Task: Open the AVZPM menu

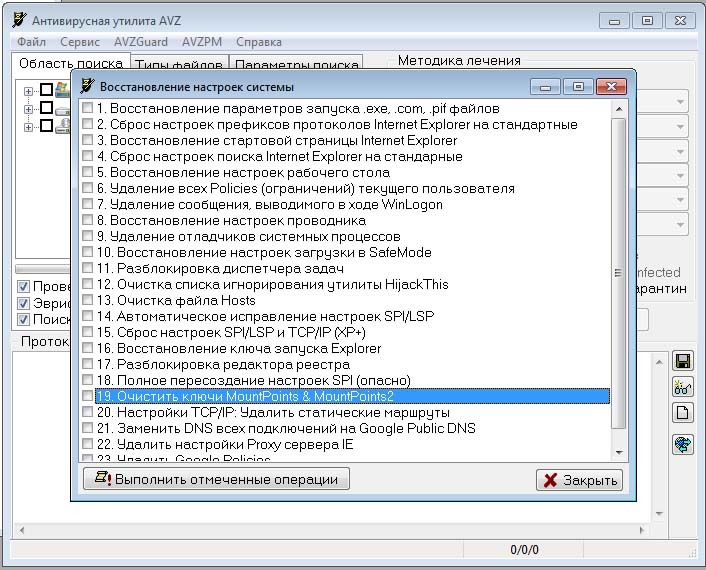Action: [202, 42]
